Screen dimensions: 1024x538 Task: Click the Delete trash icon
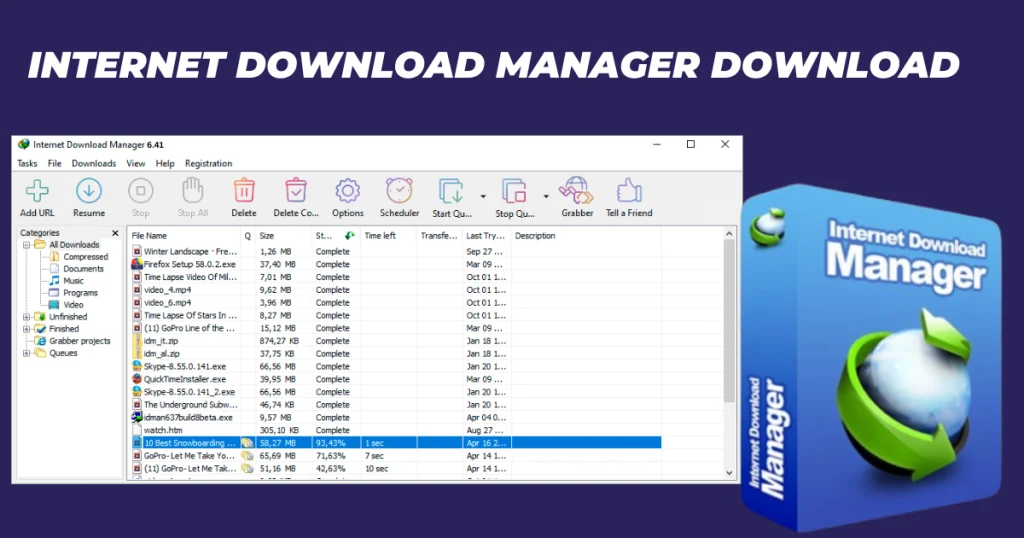point(244,191)
